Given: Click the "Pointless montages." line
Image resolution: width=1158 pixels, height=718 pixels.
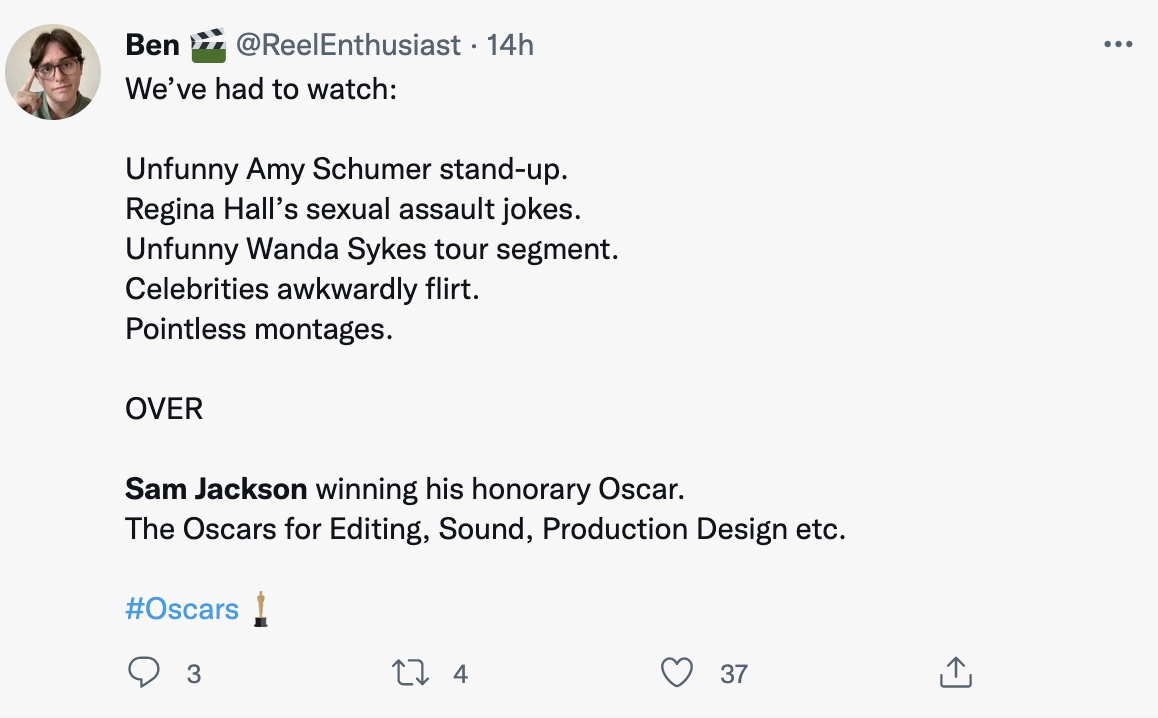Looking at the screenshot, I should point(259,328).
